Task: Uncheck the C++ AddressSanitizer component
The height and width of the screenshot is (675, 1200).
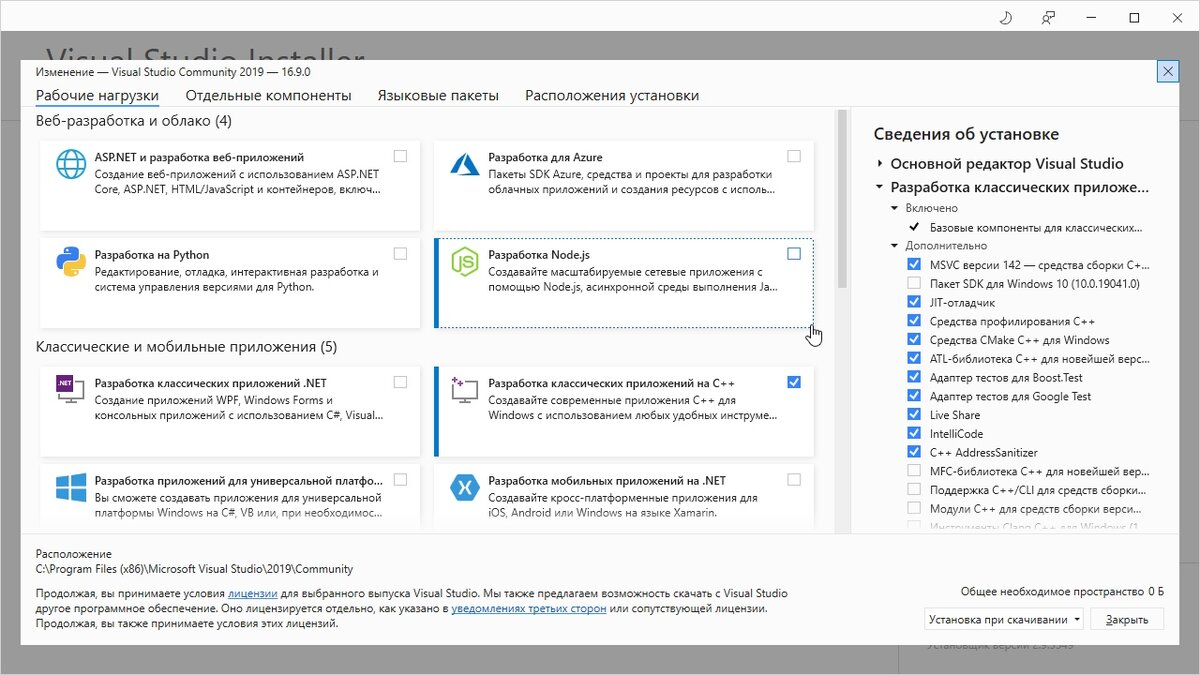Action: point(914,452)
